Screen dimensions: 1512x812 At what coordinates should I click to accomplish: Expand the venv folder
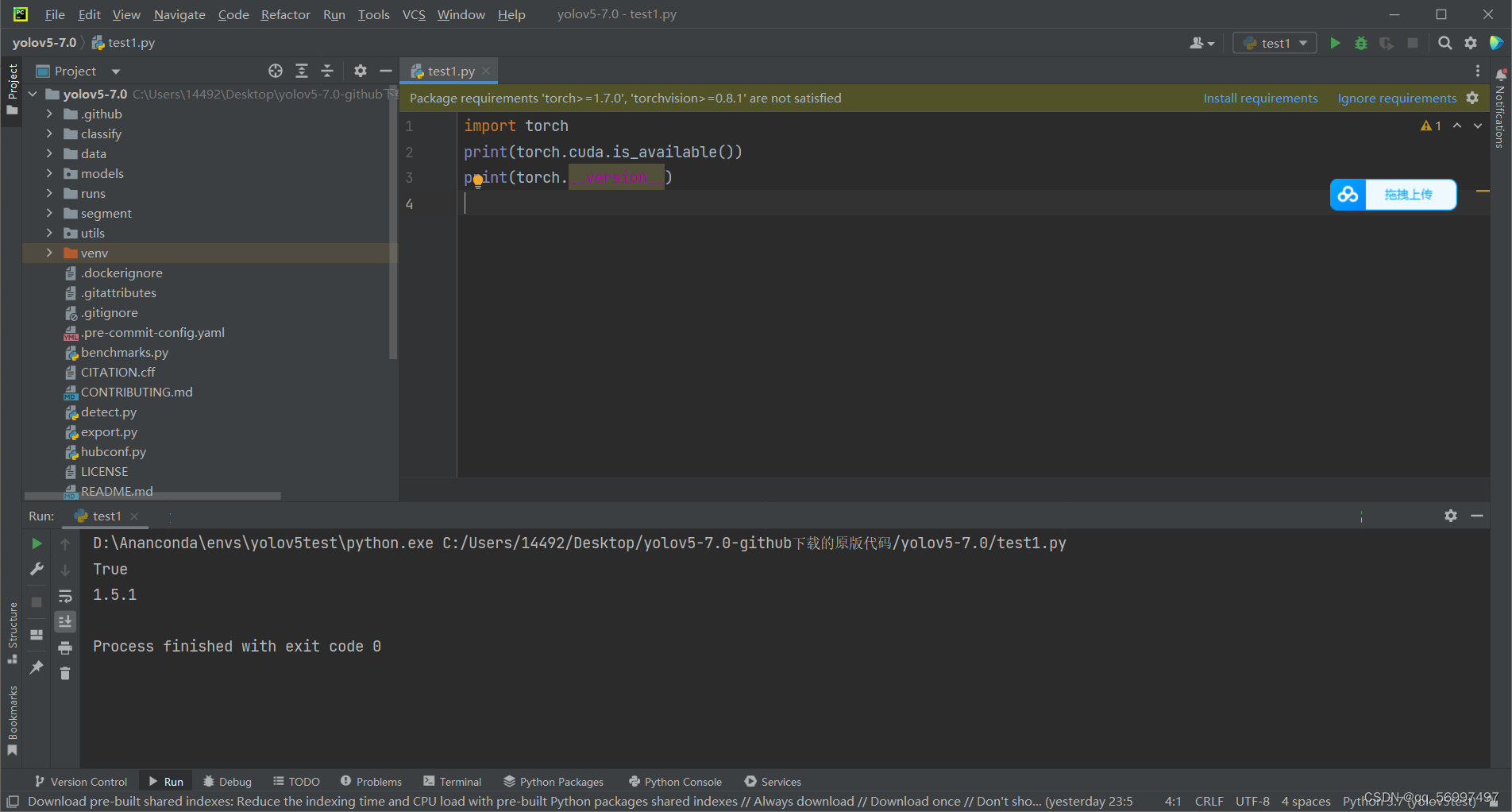click(49, 253)
